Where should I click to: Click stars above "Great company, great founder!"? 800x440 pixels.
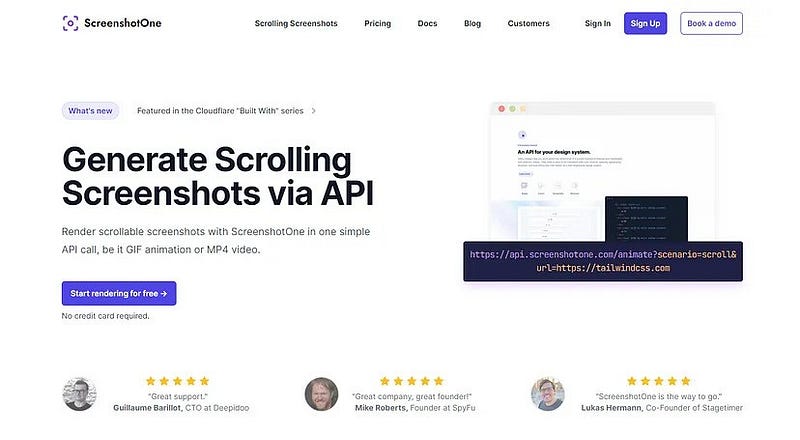(x=412, y=381)
